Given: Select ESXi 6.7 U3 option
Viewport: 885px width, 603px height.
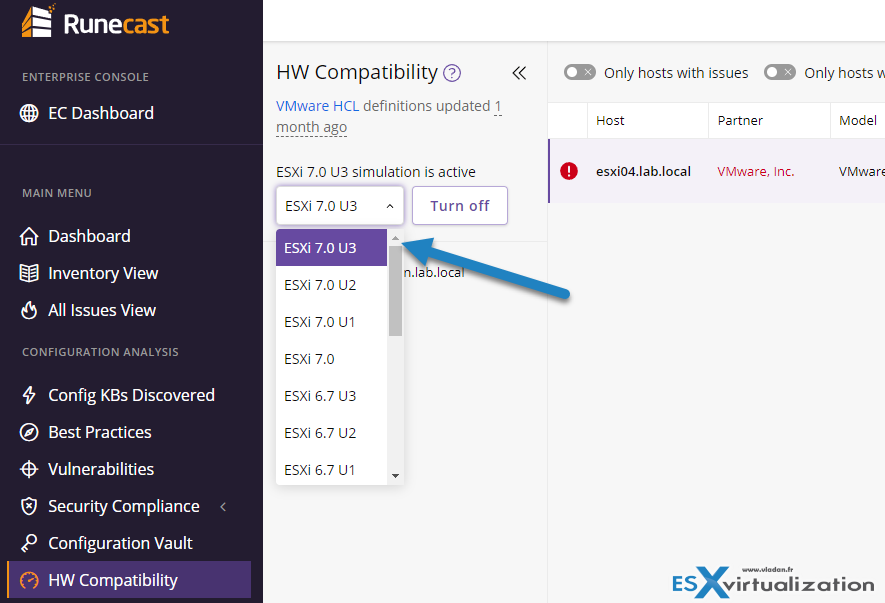Looking at the screenshot, I should point(331,396).
